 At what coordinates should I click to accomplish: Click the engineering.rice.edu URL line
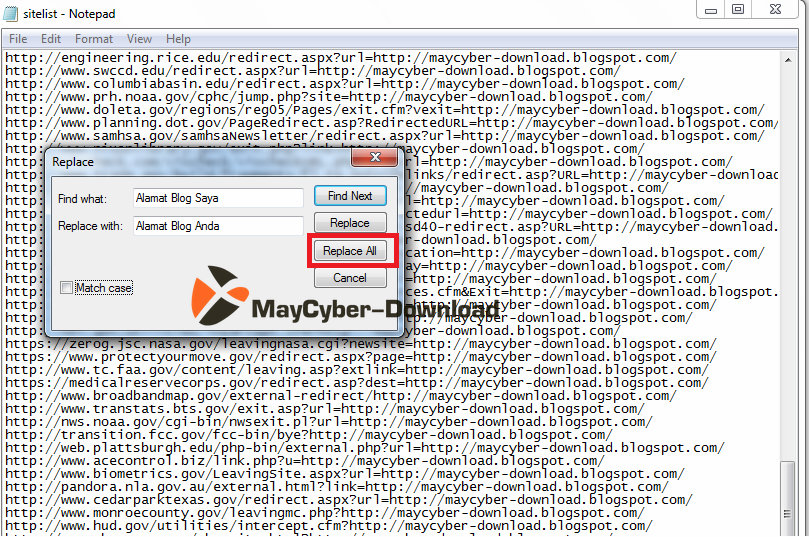pyautogui.click(x=341, y=58)
